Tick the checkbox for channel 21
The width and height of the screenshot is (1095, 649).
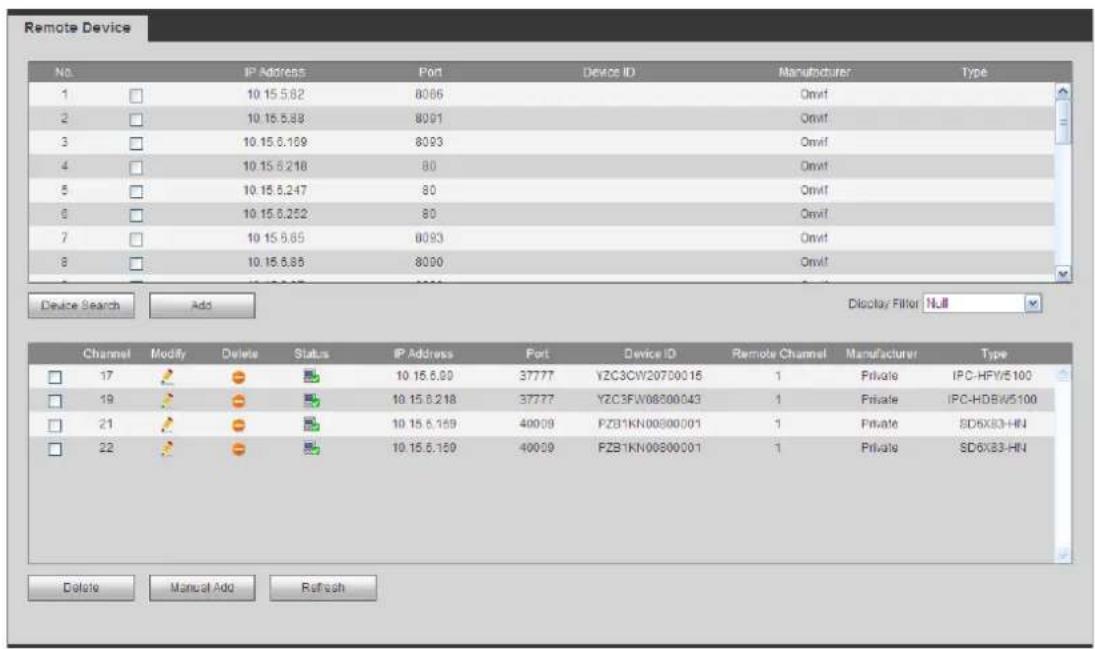(55, 425)
